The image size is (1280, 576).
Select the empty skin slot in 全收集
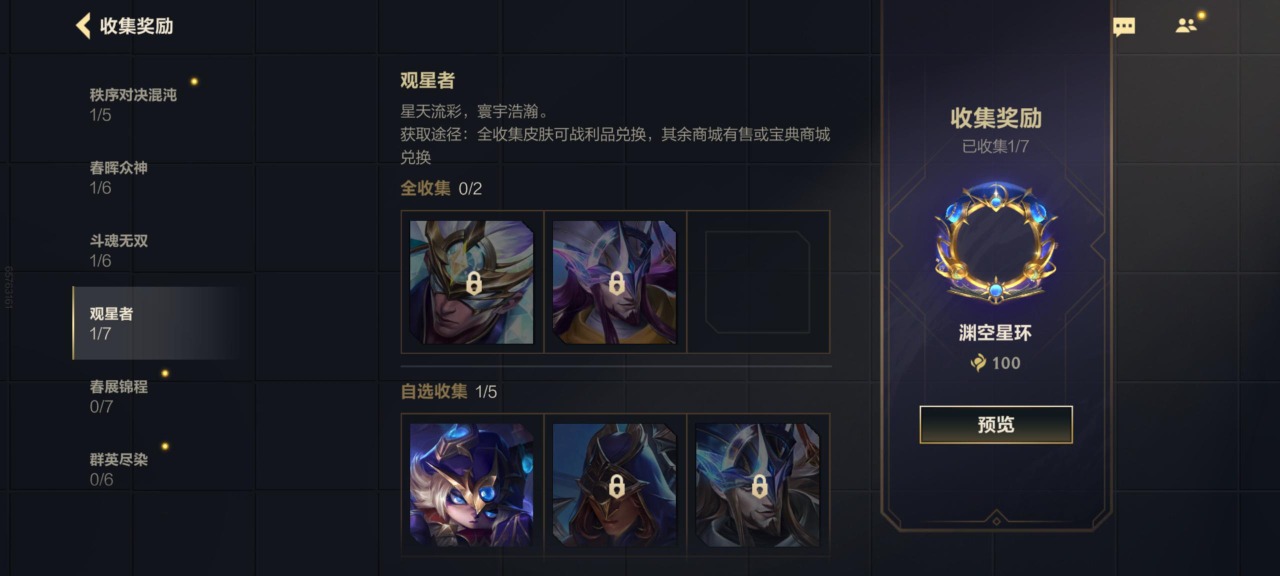[x=758, y=282]
